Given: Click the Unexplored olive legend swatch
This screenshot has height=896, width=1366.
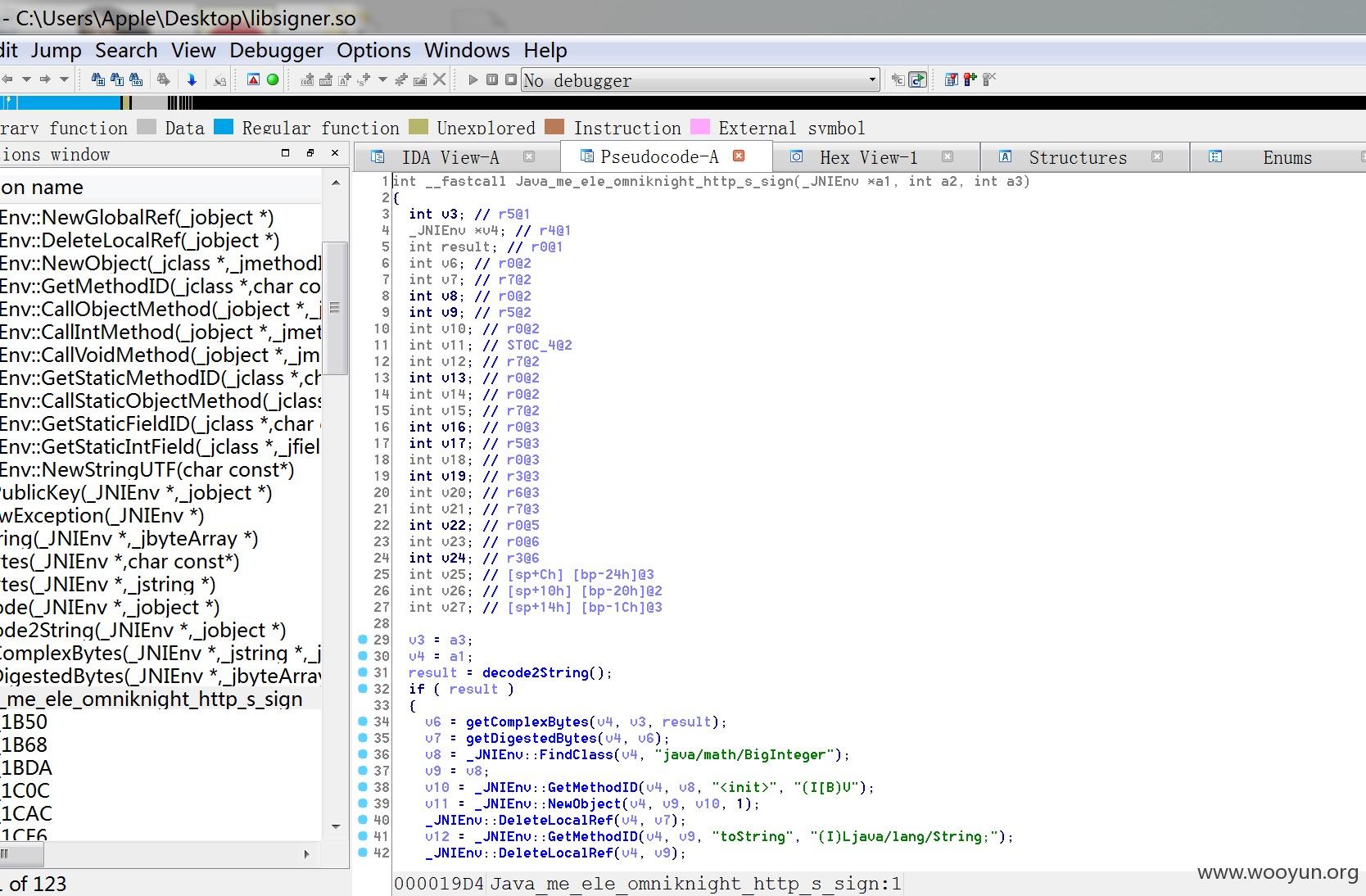Looking at the screenshot, I should tap(418, 127).
